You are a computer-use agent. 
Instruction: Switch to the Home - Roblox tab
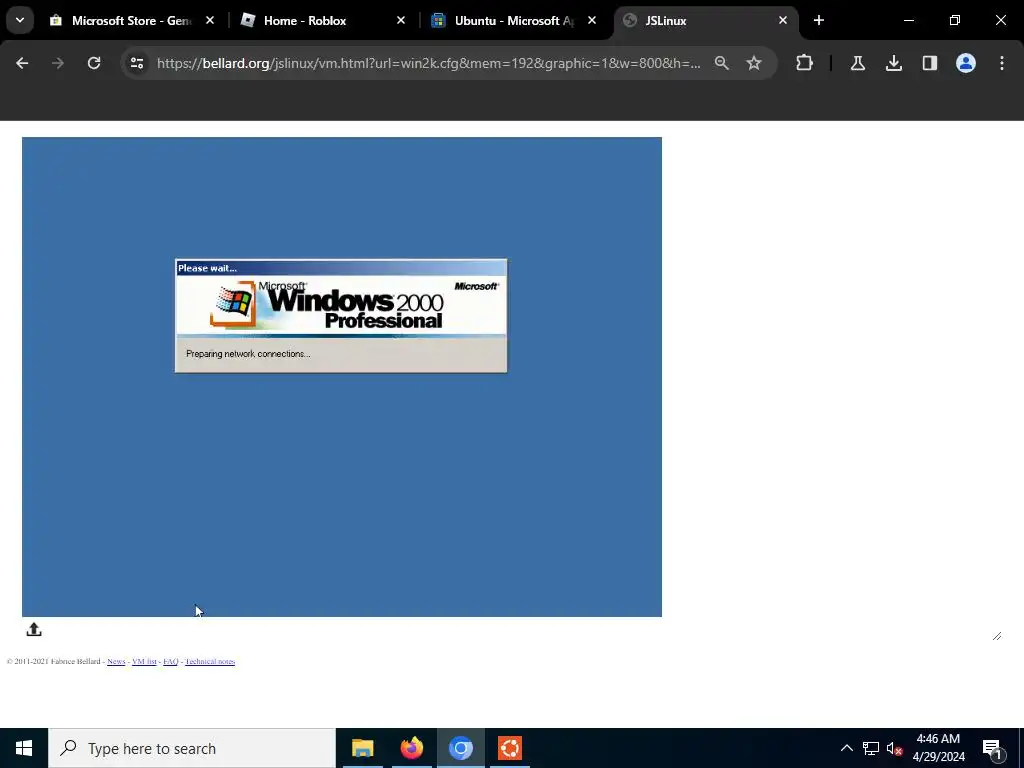322,20
